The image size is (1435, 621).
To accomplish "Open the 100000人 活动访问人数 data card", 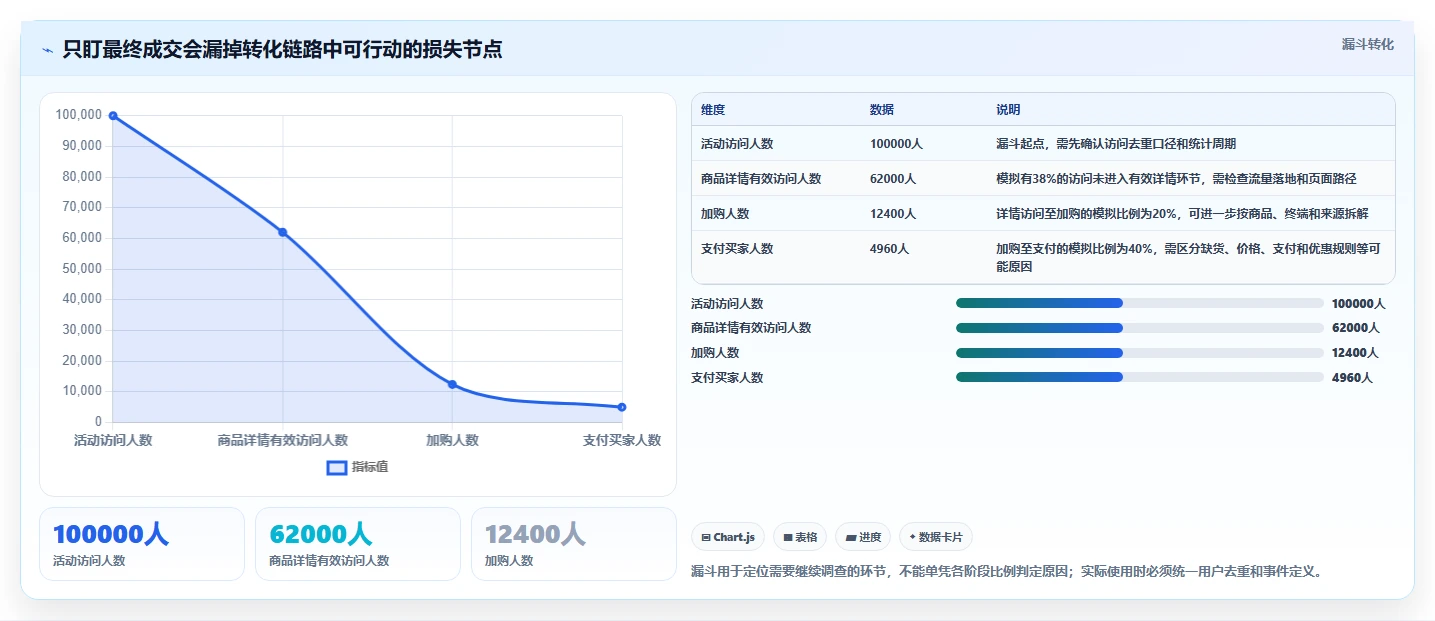I will point(142,544).
